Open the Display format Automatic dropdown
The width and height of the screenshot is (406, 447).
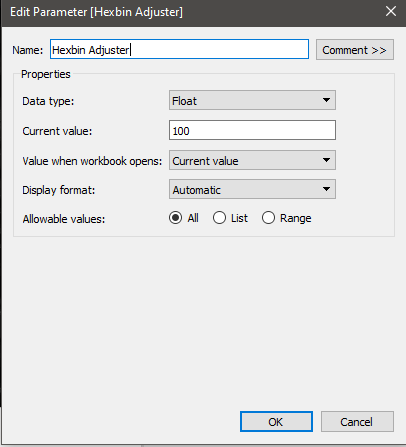pyautogui.click(x=252, y=189)
